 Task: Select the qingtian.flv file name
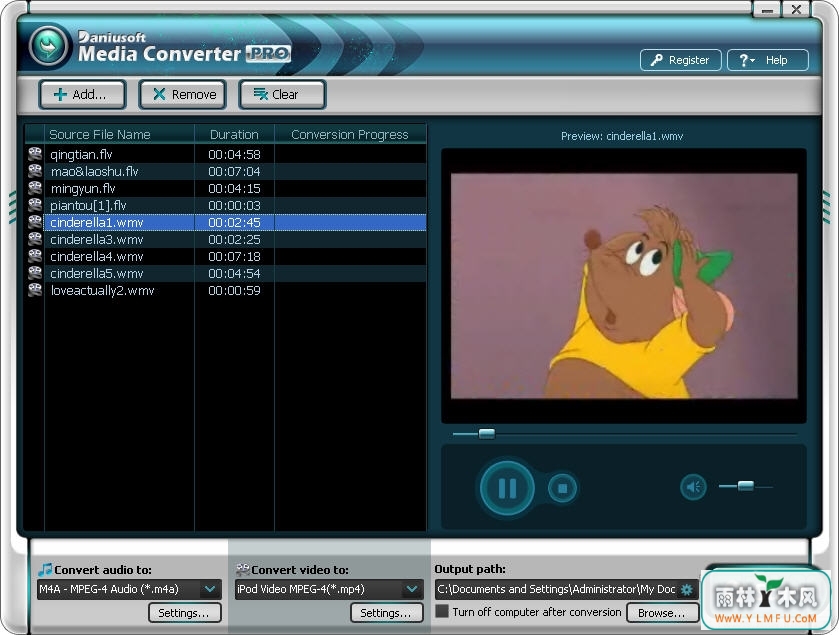(x=81, y=155)
